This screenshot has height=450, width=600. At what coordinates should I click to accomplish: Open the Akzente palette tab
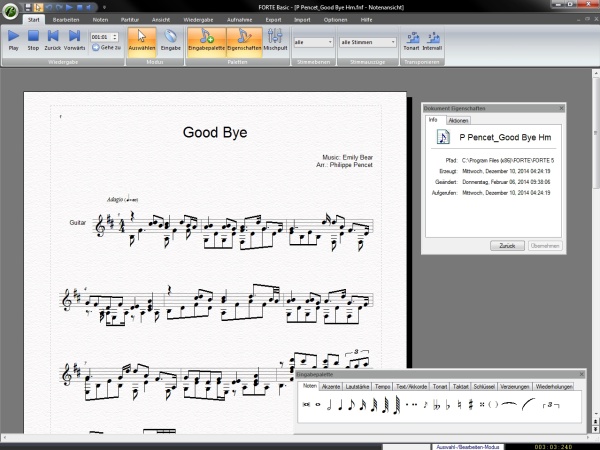331,386
